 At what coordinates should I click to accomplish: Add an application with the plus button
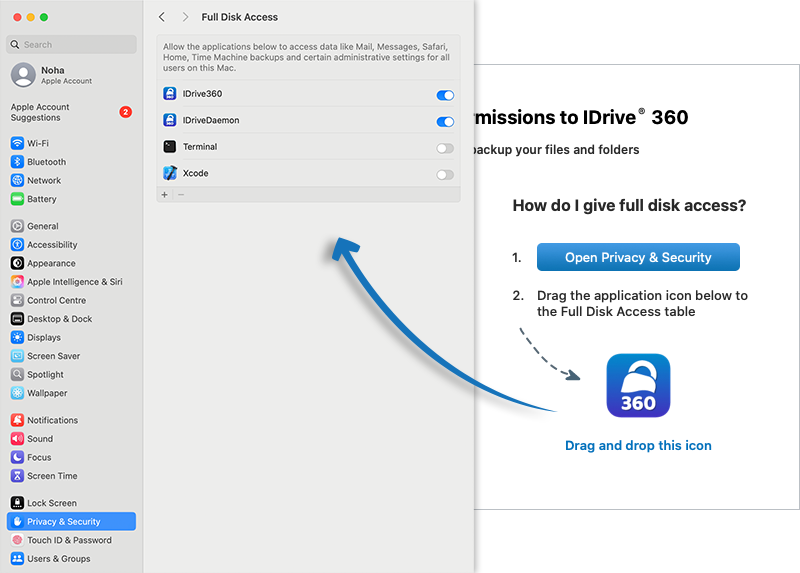(x=164, y=195)
